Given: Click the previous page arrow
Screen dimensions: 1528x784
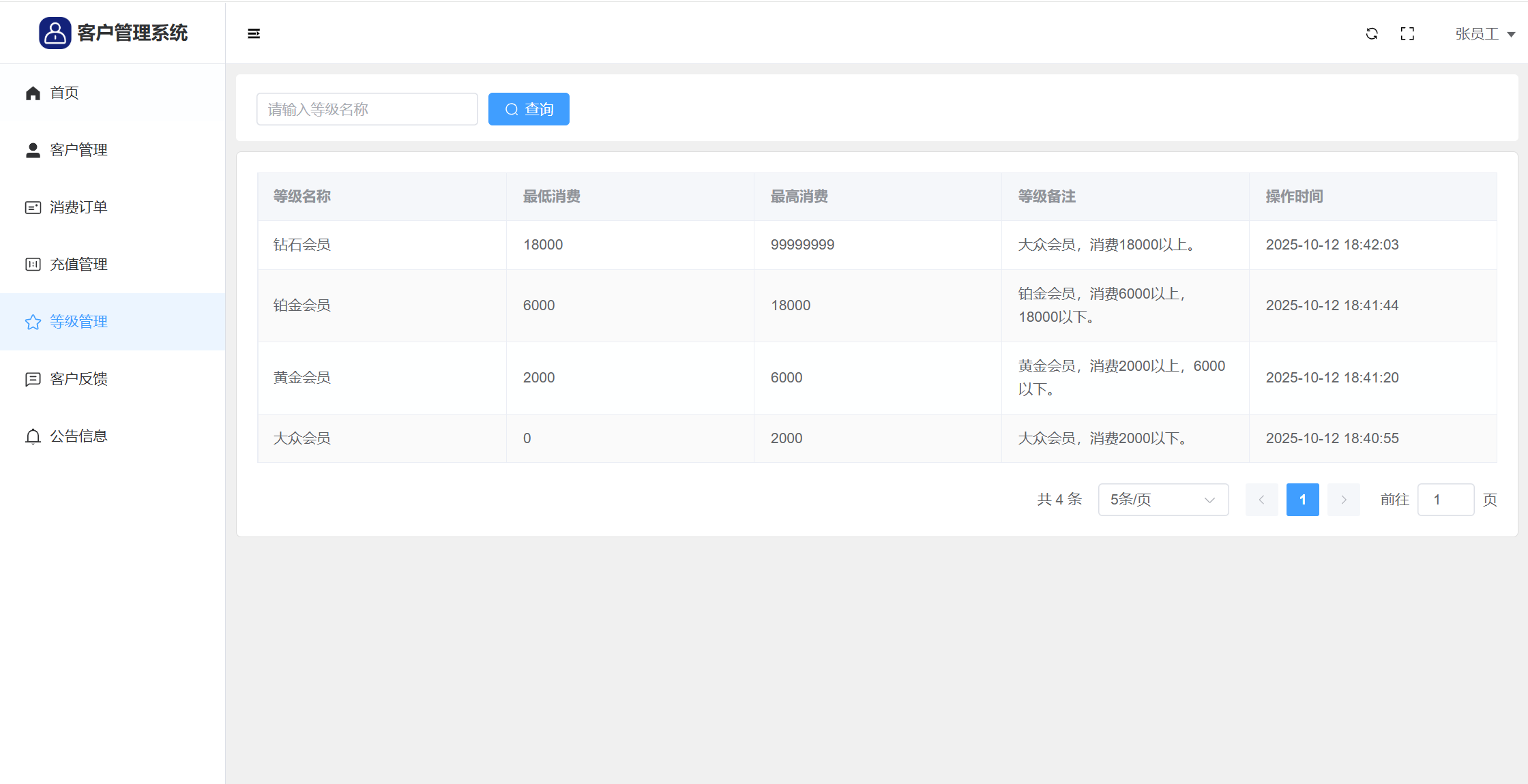Looking at the screenshot, I should [1261, 500].
